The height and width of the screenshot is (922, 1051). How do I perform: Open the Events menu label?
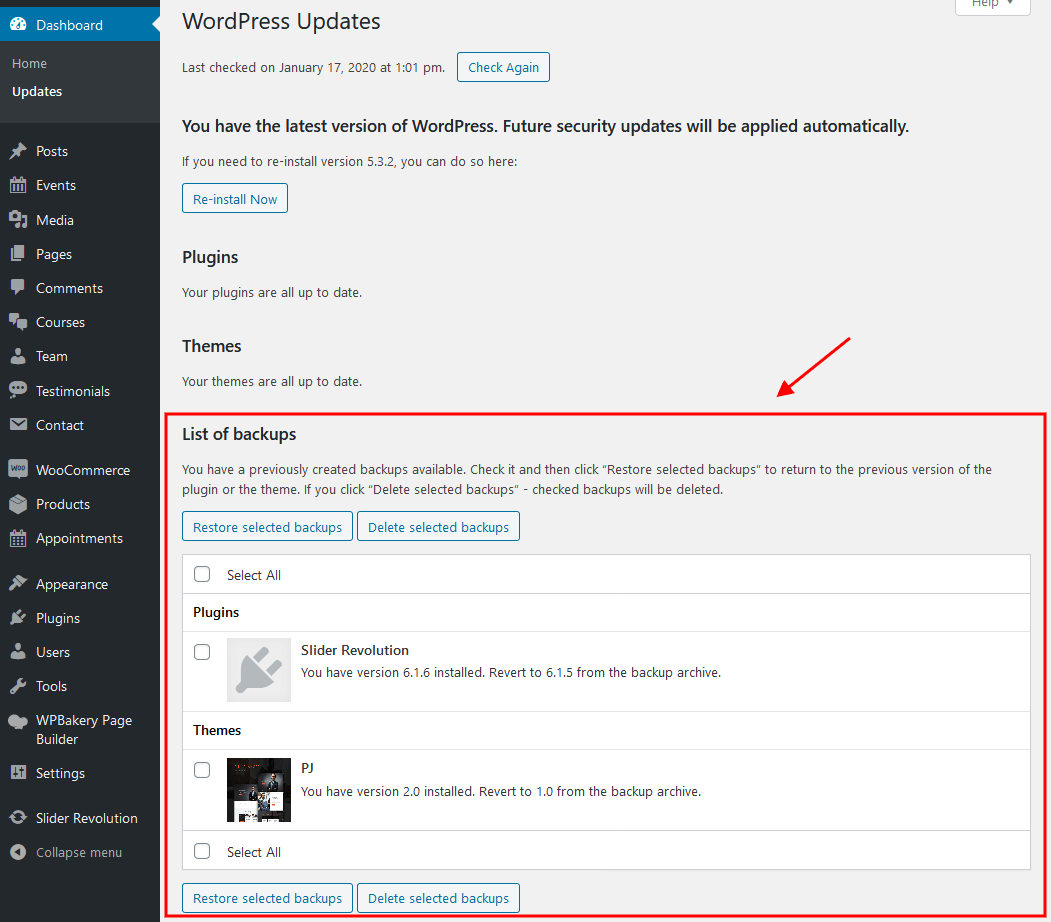[56, 185]
